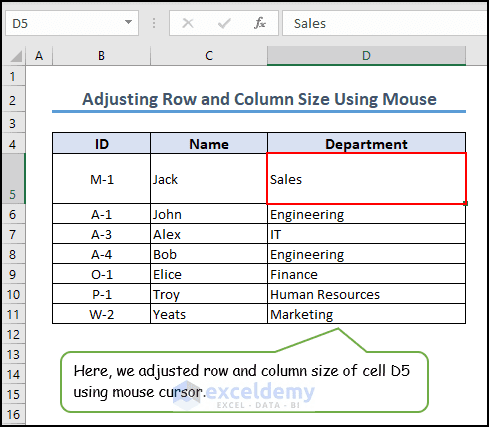The height and width of the screenshot is (427, 489).
Task: Click the Enter checkmark formula bar icon
Action: (x=224, y=23)
